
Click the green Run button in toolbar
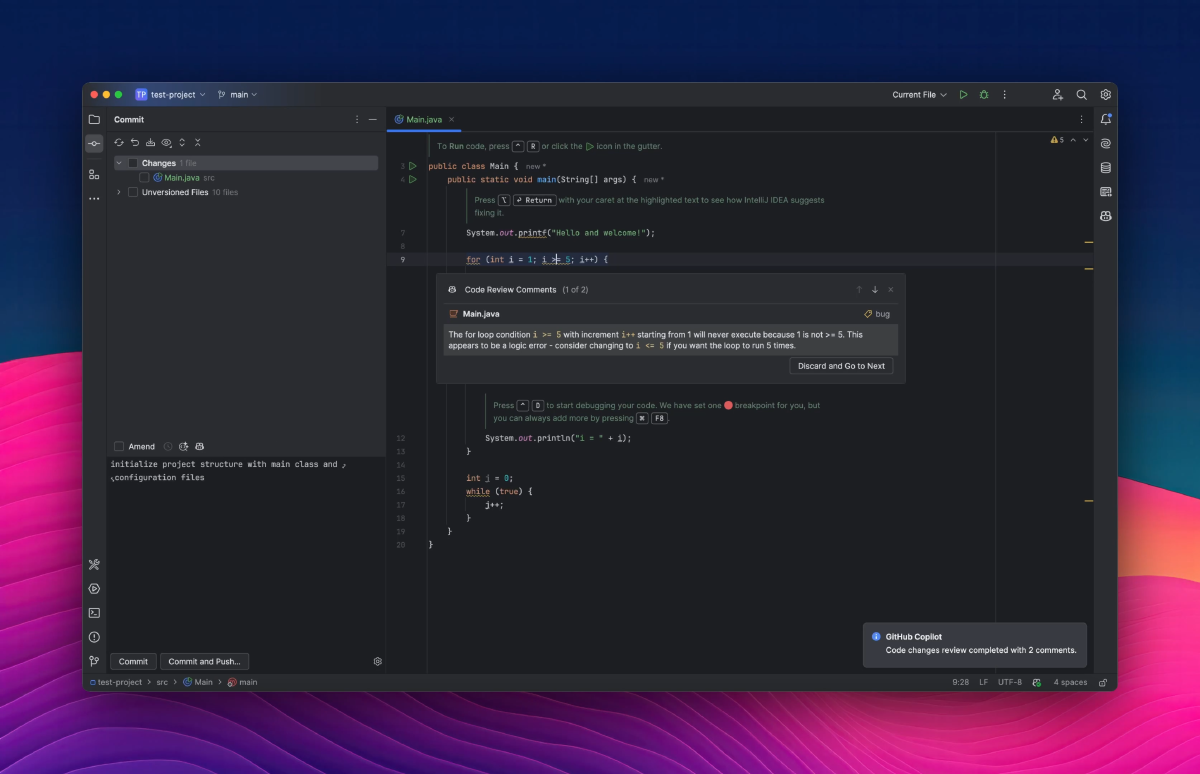[963, 95]
